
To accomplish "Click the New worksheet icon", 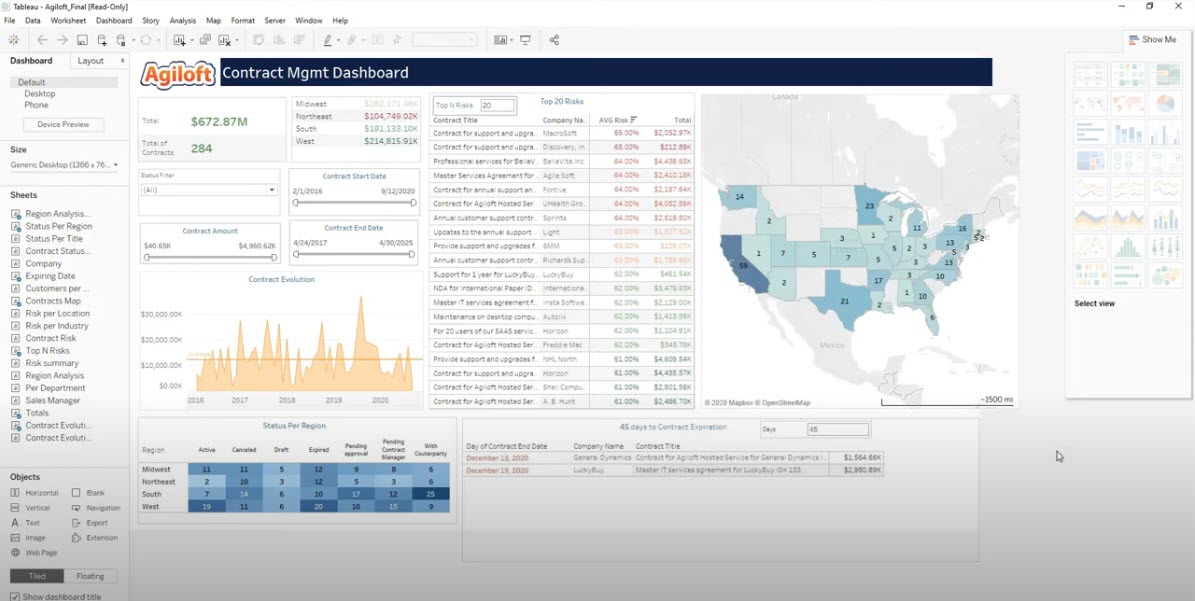I will tap(180, 40).
